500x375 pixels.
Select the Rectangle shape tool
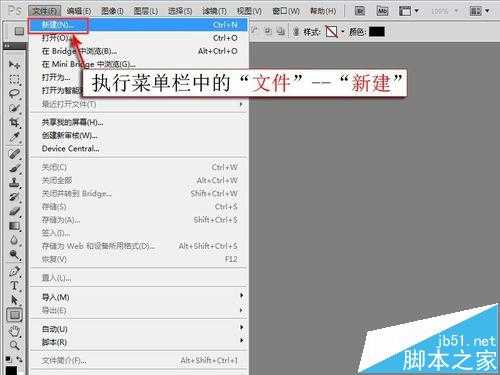[14, 315]
